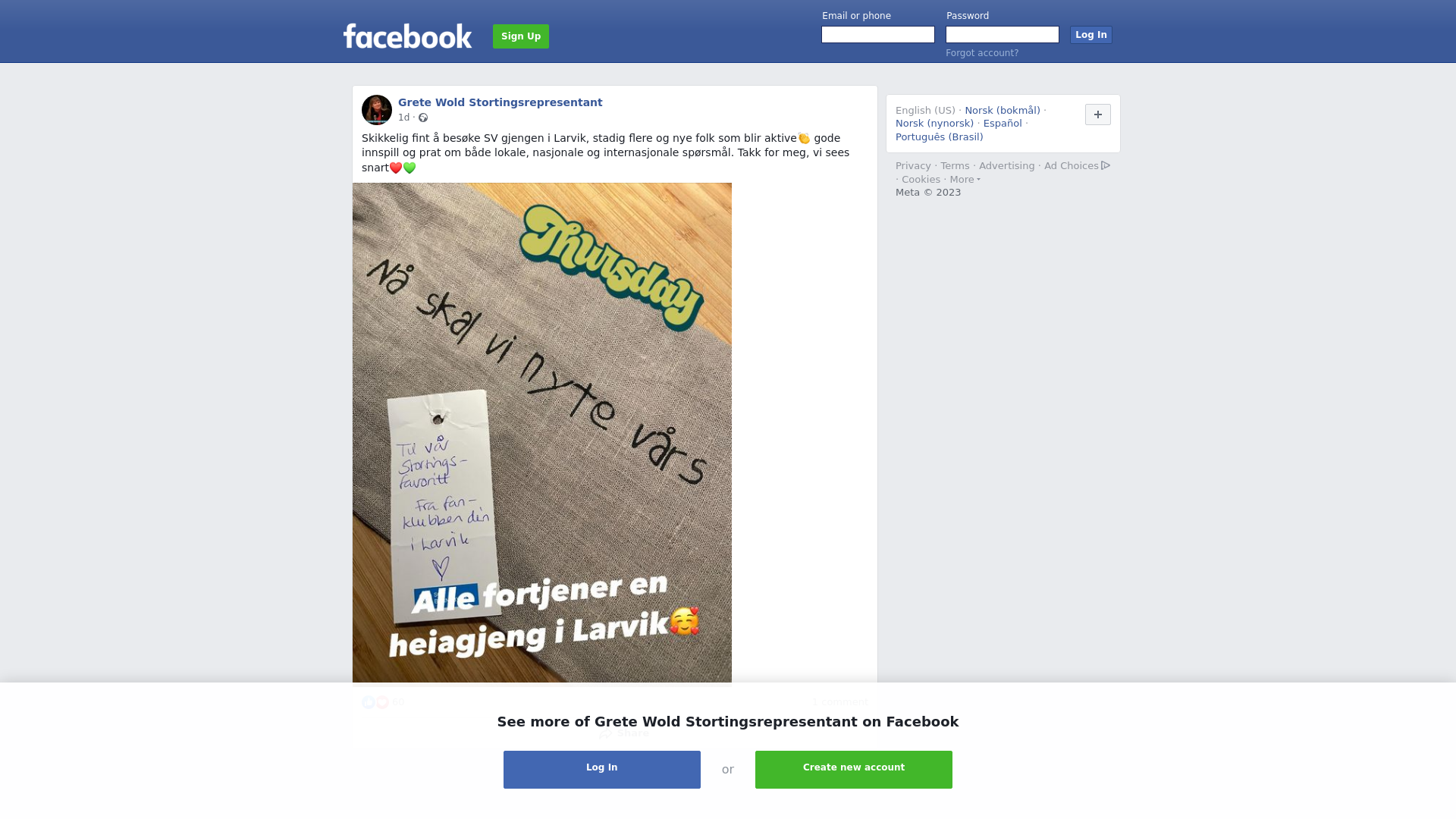Image resolution: width=1456 pixels, height=819 pixels.
Task: Open Grete Wold's profile picture
Action: (377, 110)
